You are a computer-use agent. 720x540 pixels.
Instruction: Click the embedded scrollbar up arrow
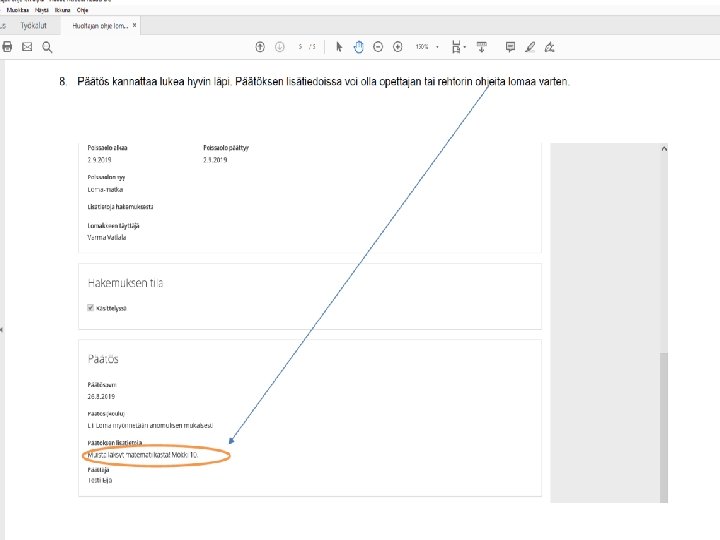pos(664,148)
